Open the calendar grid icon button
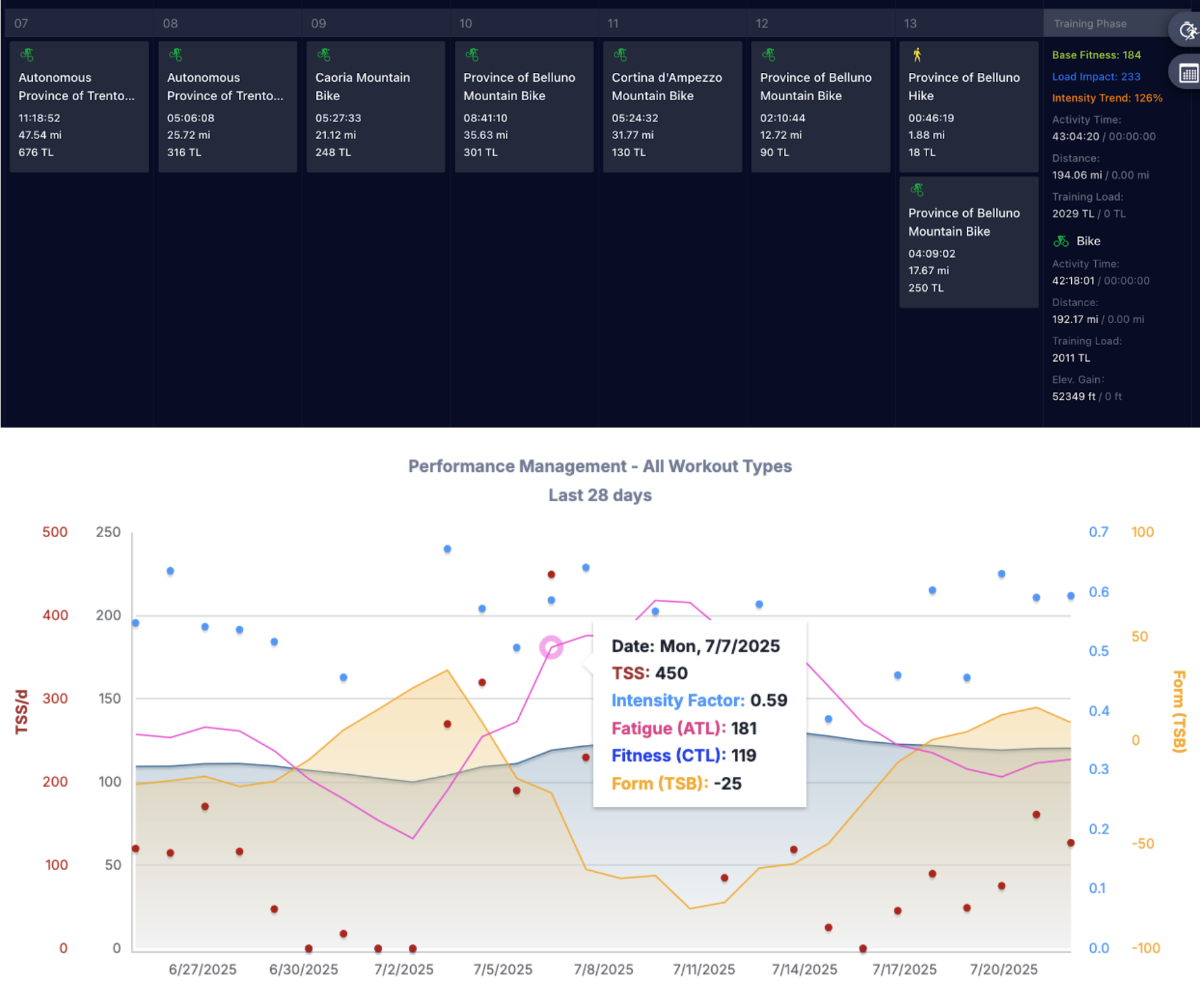 point(1187,73)
